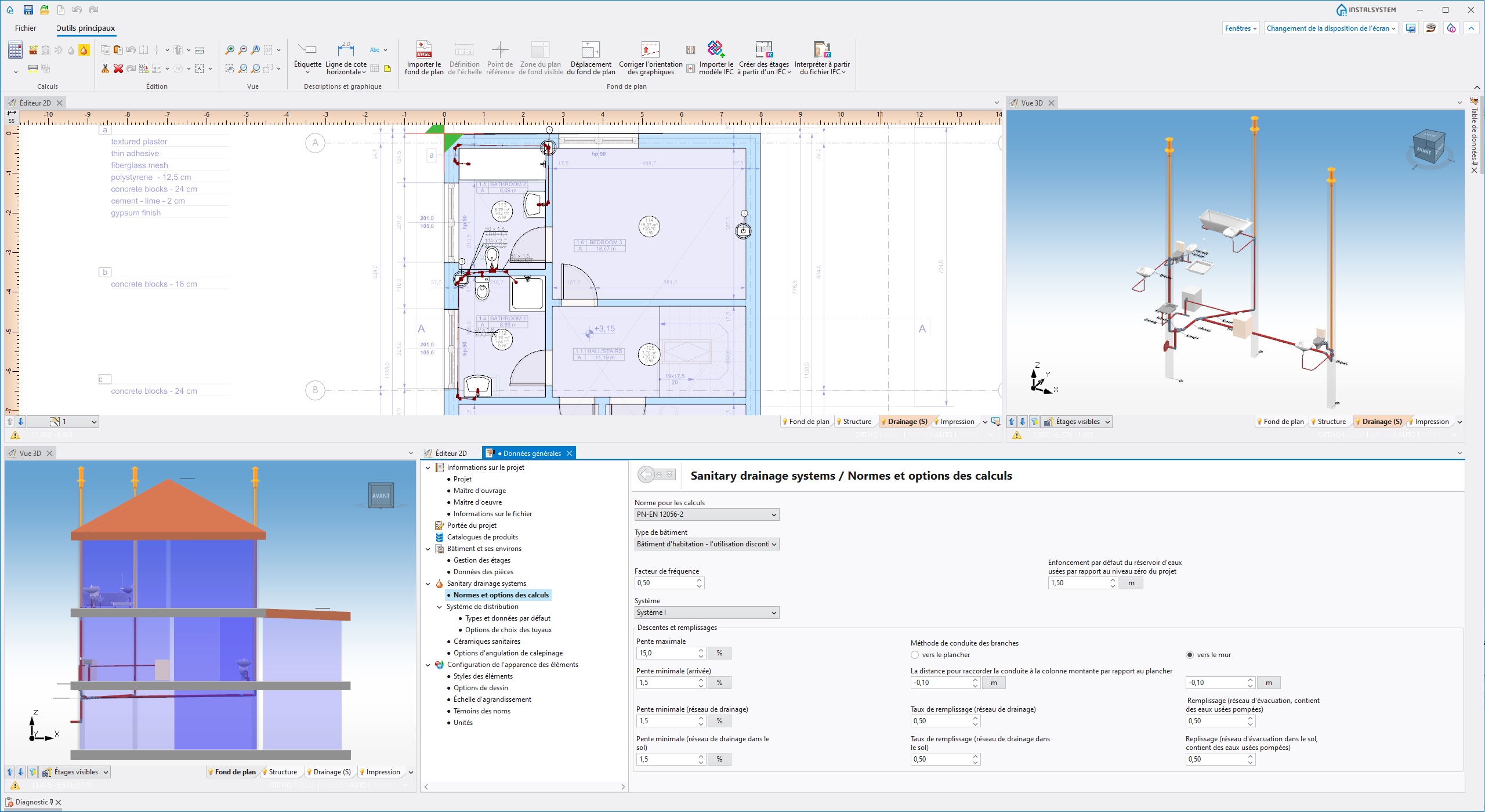Click Créer des étages à partir d'un IFC

764,58
